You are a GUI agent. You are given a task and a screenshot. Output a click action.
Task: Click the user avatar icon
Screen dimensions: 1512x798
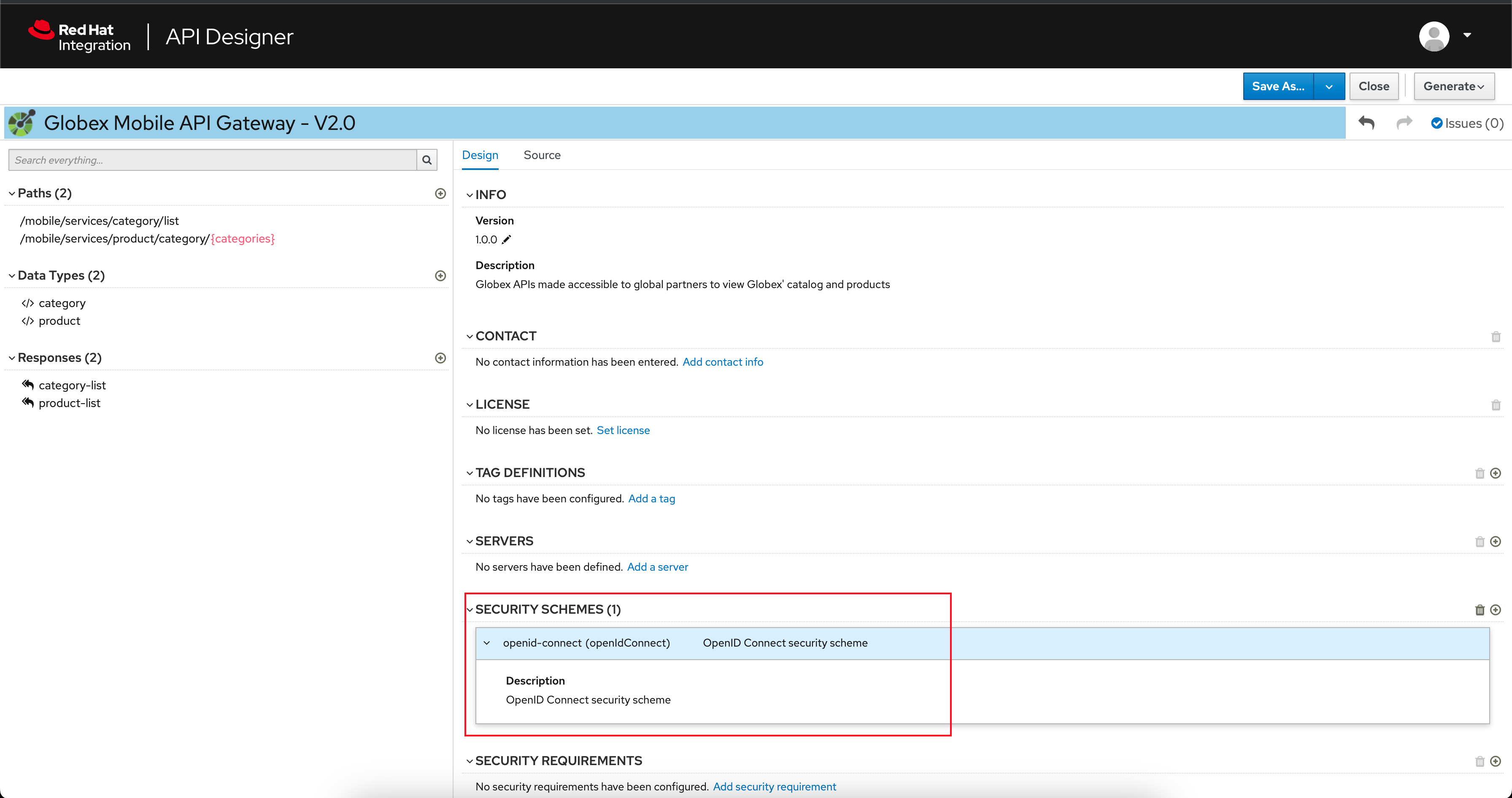click(1434, 36)
